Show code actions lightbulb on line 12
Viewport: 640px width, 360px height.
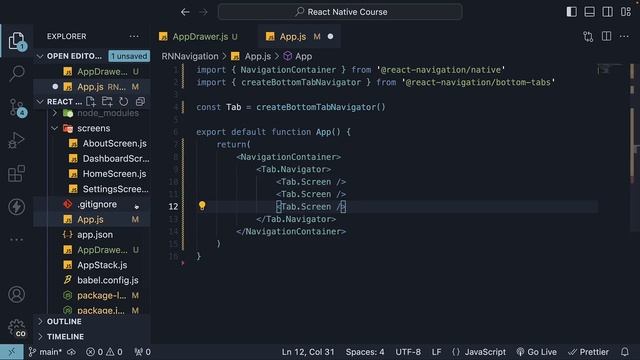click(202, 206)
